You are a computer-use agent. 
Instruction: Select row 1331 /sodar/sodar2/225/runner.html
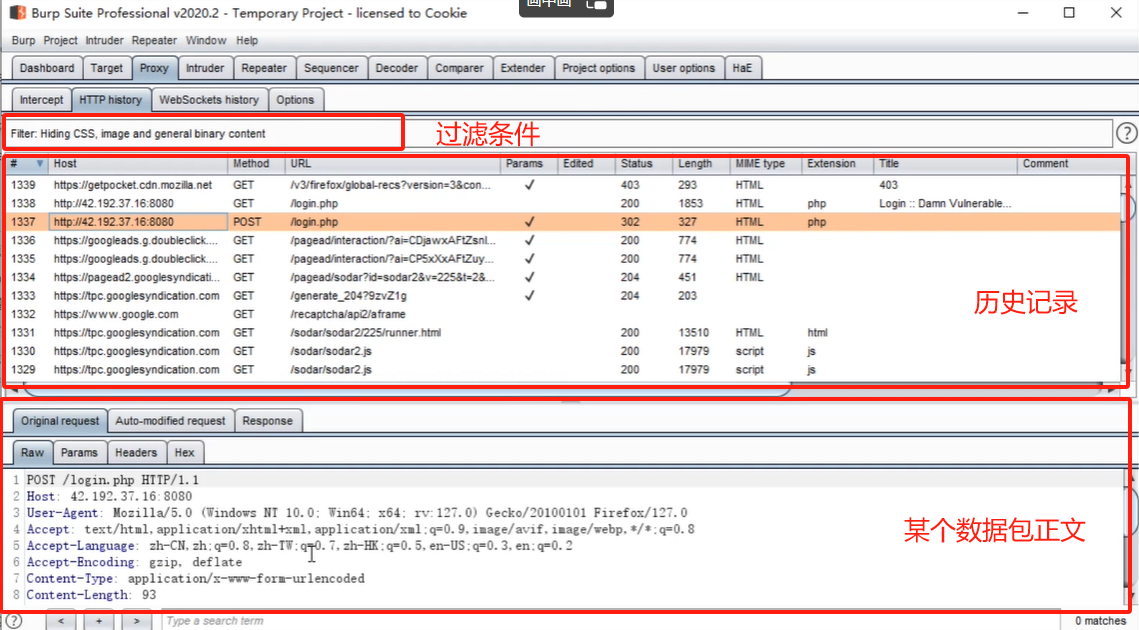tap(563, 333)
